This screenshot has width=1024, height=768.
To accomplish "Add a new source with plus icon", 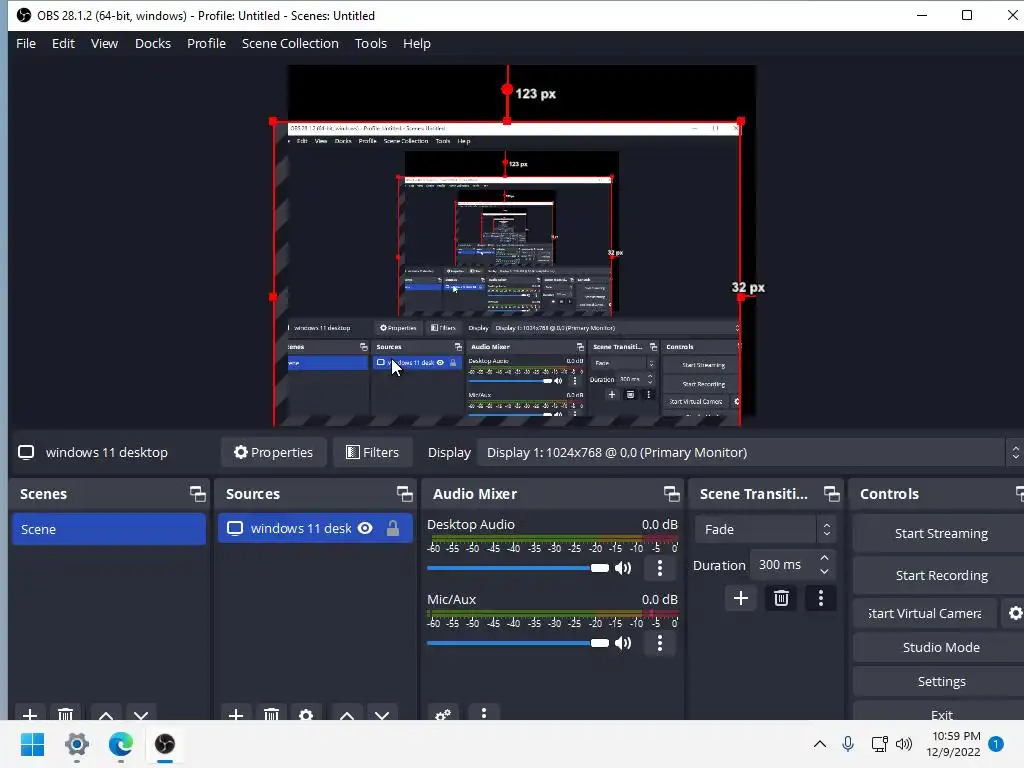I will (x=236, y=714).
